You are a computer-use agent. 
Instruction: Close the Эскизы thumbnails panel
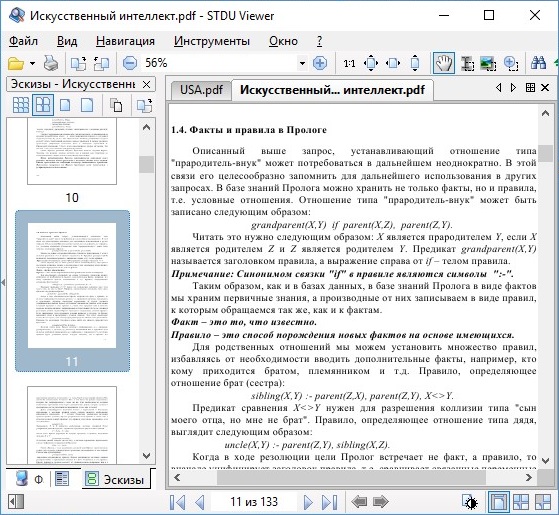click(146, 84)
